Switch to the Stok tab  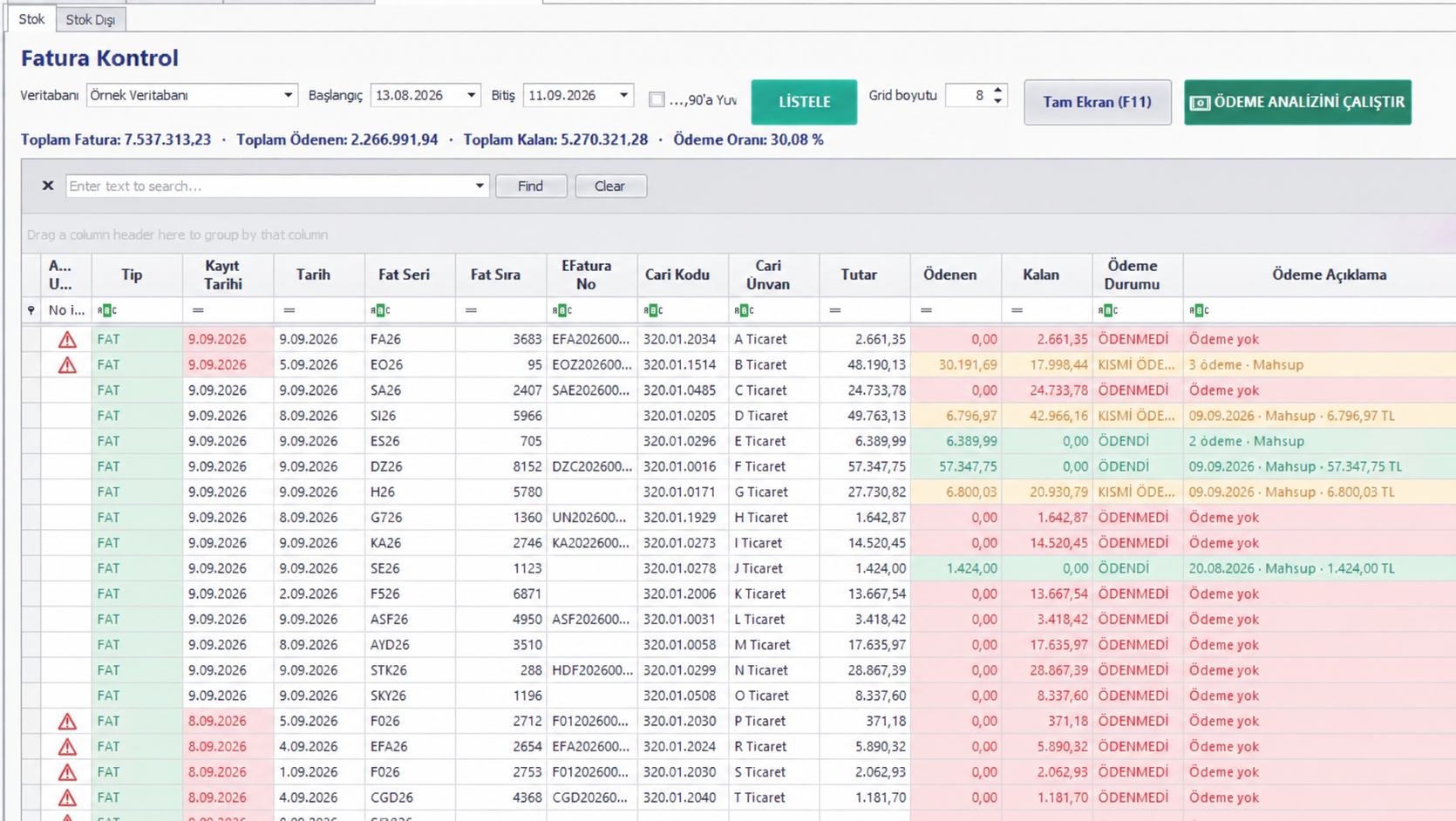pyautogui.click(x=32, y=19)
